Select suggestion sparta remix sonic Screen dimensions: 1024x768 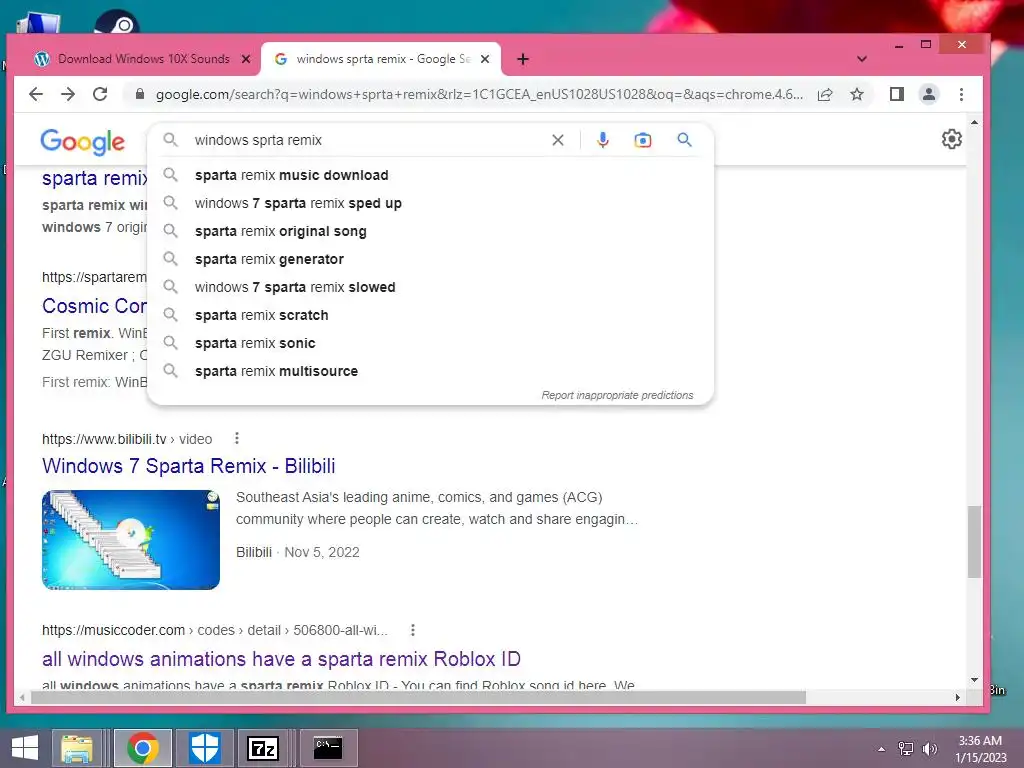(431, 344)
